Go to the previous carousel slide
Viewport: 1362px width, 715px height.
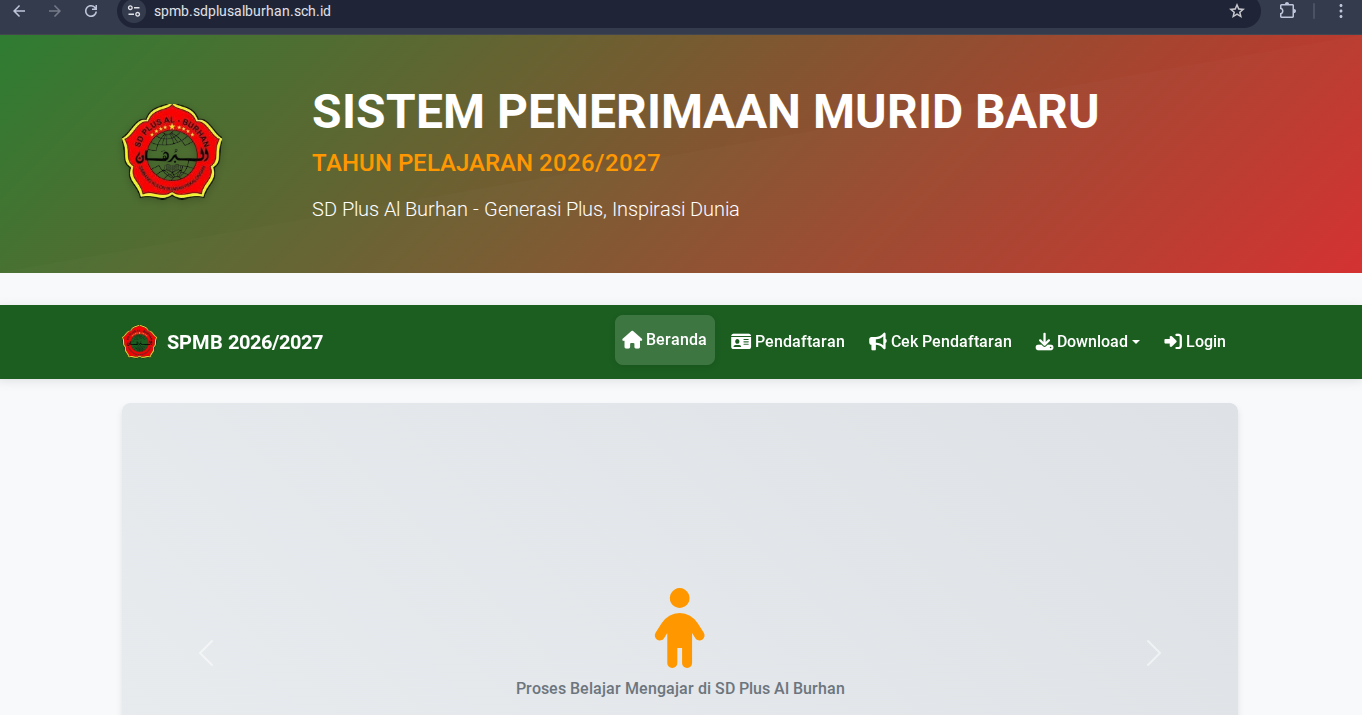click(206, 653)
